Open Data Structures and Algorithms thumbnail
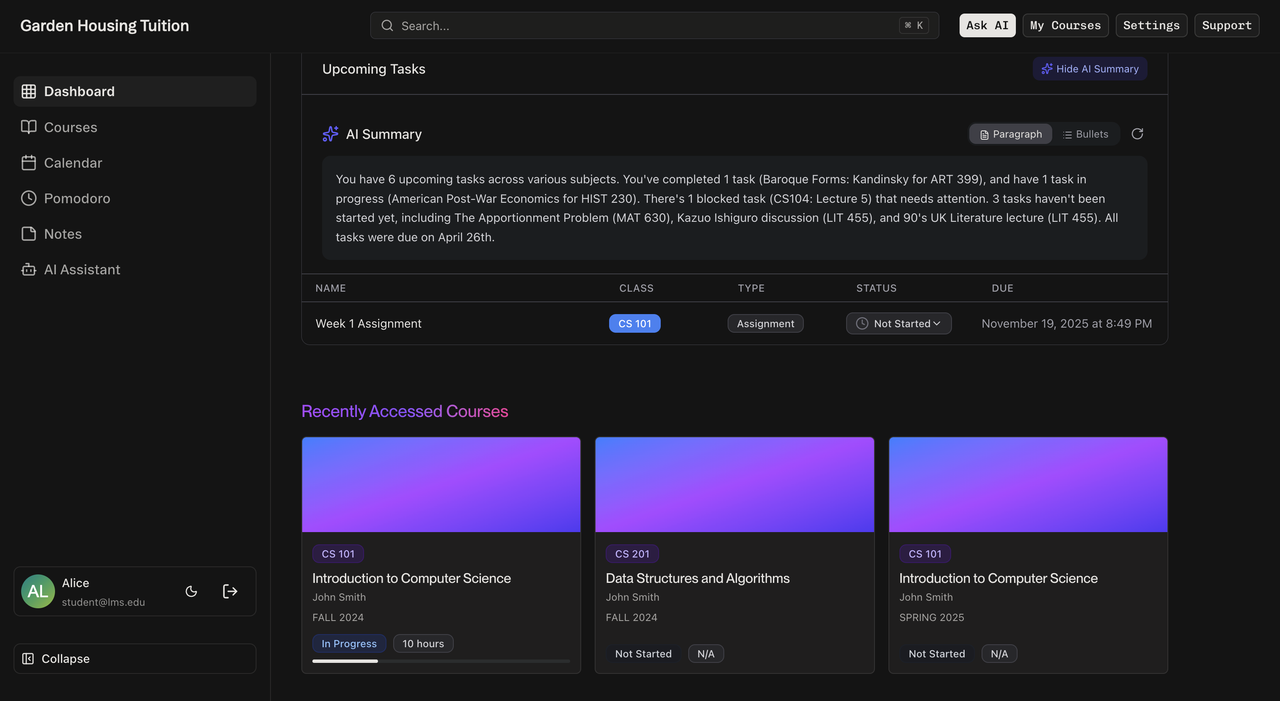The width and height of the screenshot is (1280, 701). (734, 485)
